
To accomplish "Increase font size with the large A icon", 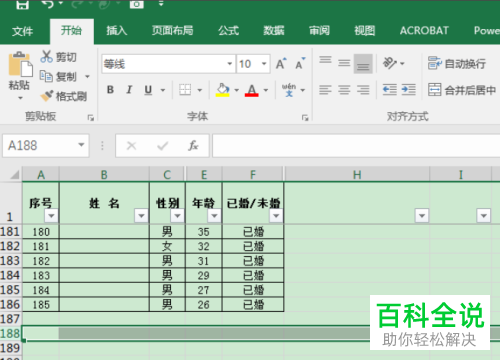I will [281, 63].
